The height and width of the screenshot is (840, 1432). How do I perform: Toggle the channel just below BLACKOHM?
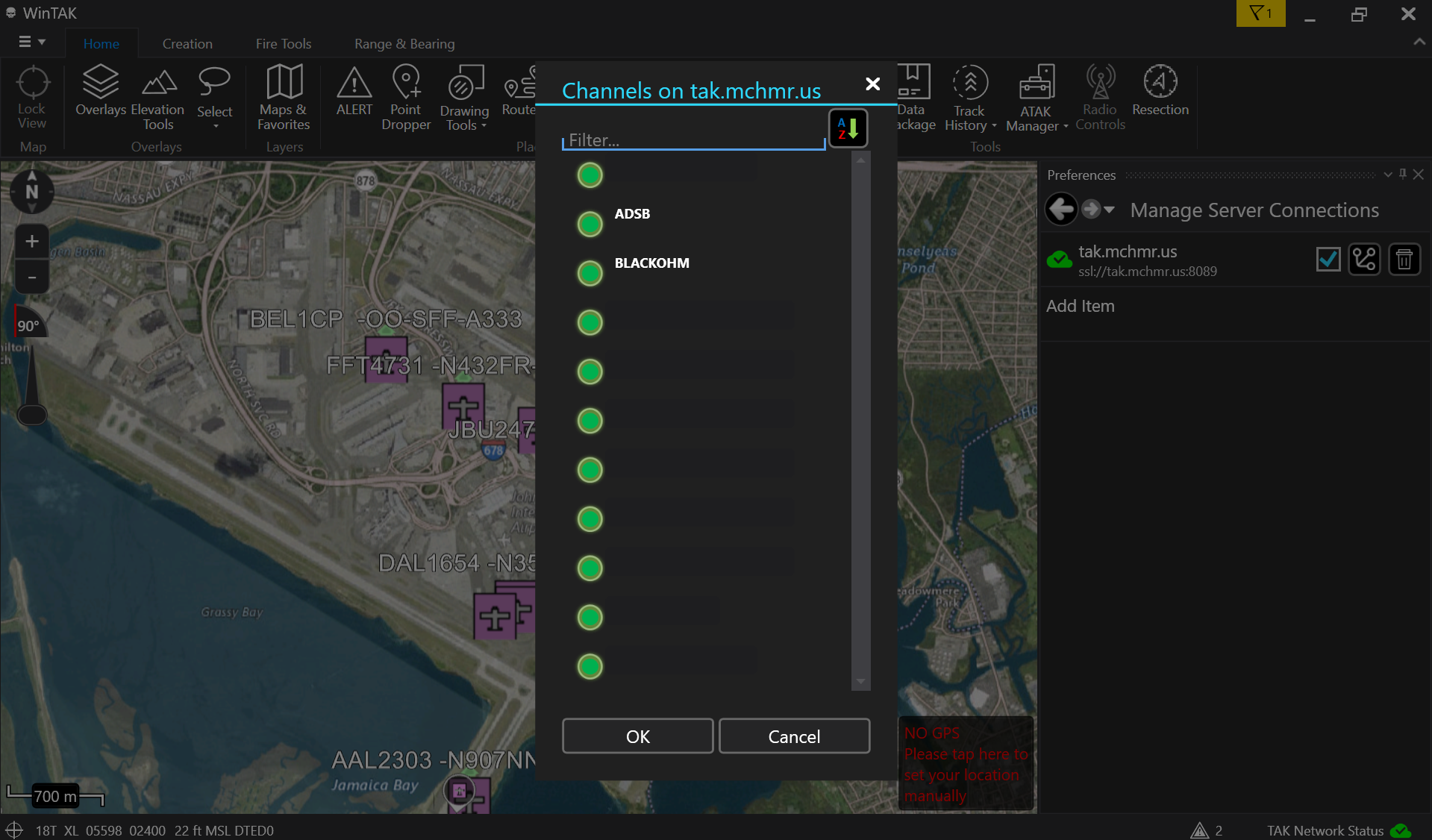(590, 322)
